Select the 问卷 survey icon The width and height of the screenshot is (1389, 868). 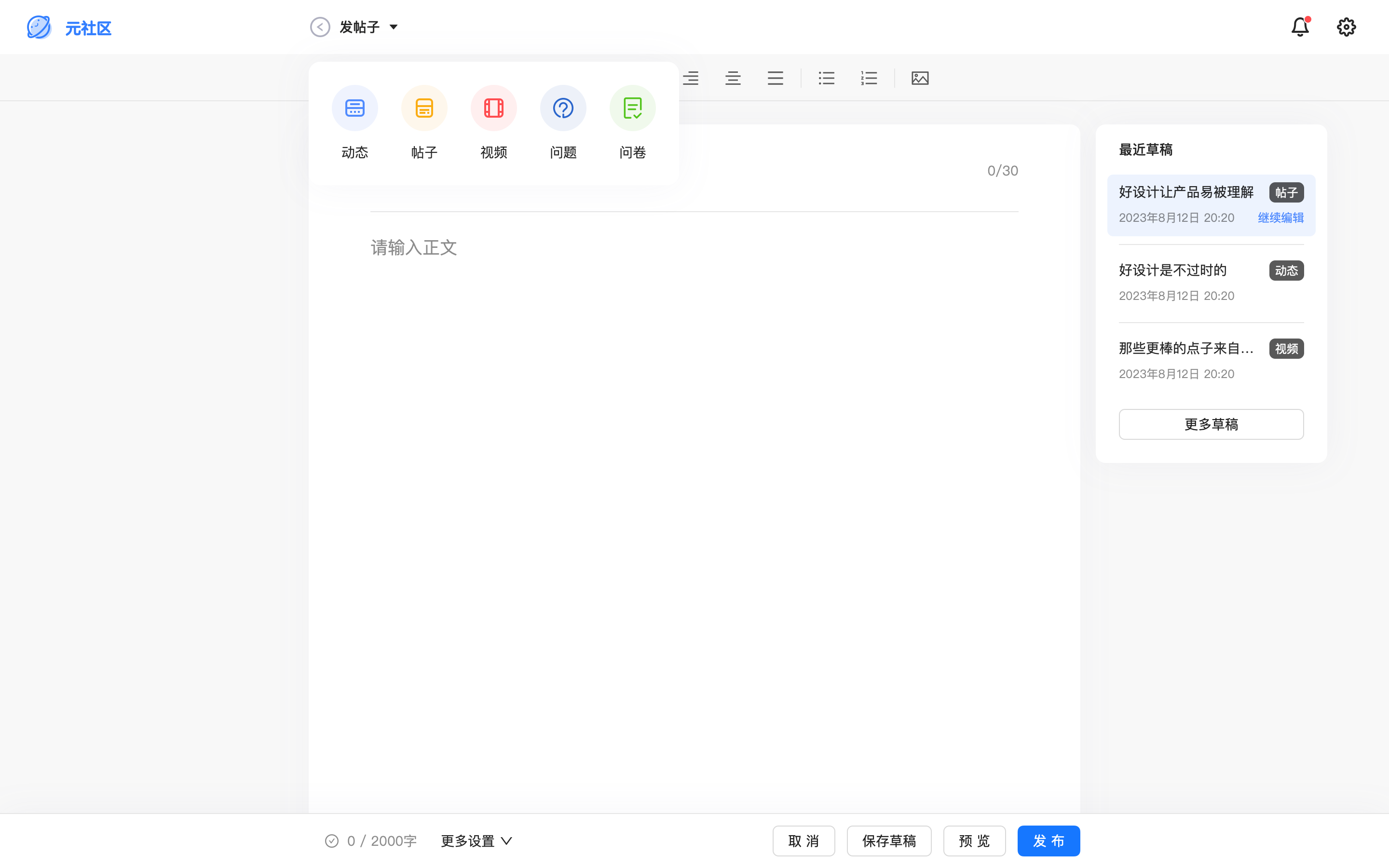(632, 108)
